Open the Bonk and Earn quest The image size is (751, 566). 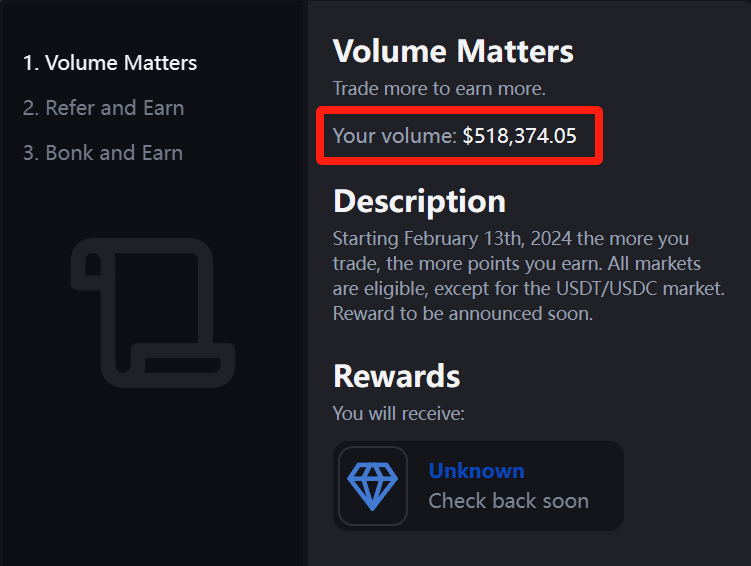(102, 153)
